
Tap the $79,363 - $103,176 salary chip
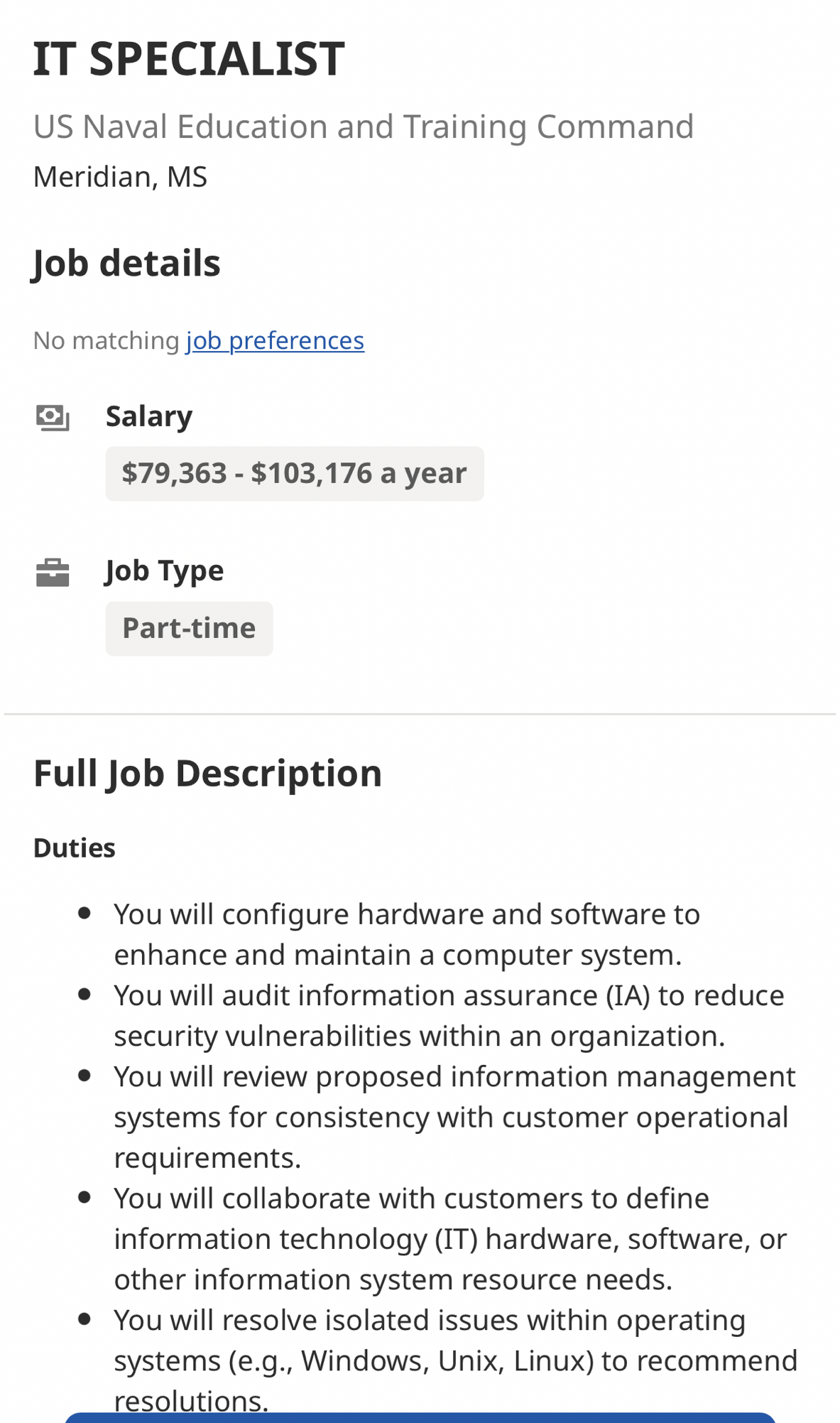294,474
